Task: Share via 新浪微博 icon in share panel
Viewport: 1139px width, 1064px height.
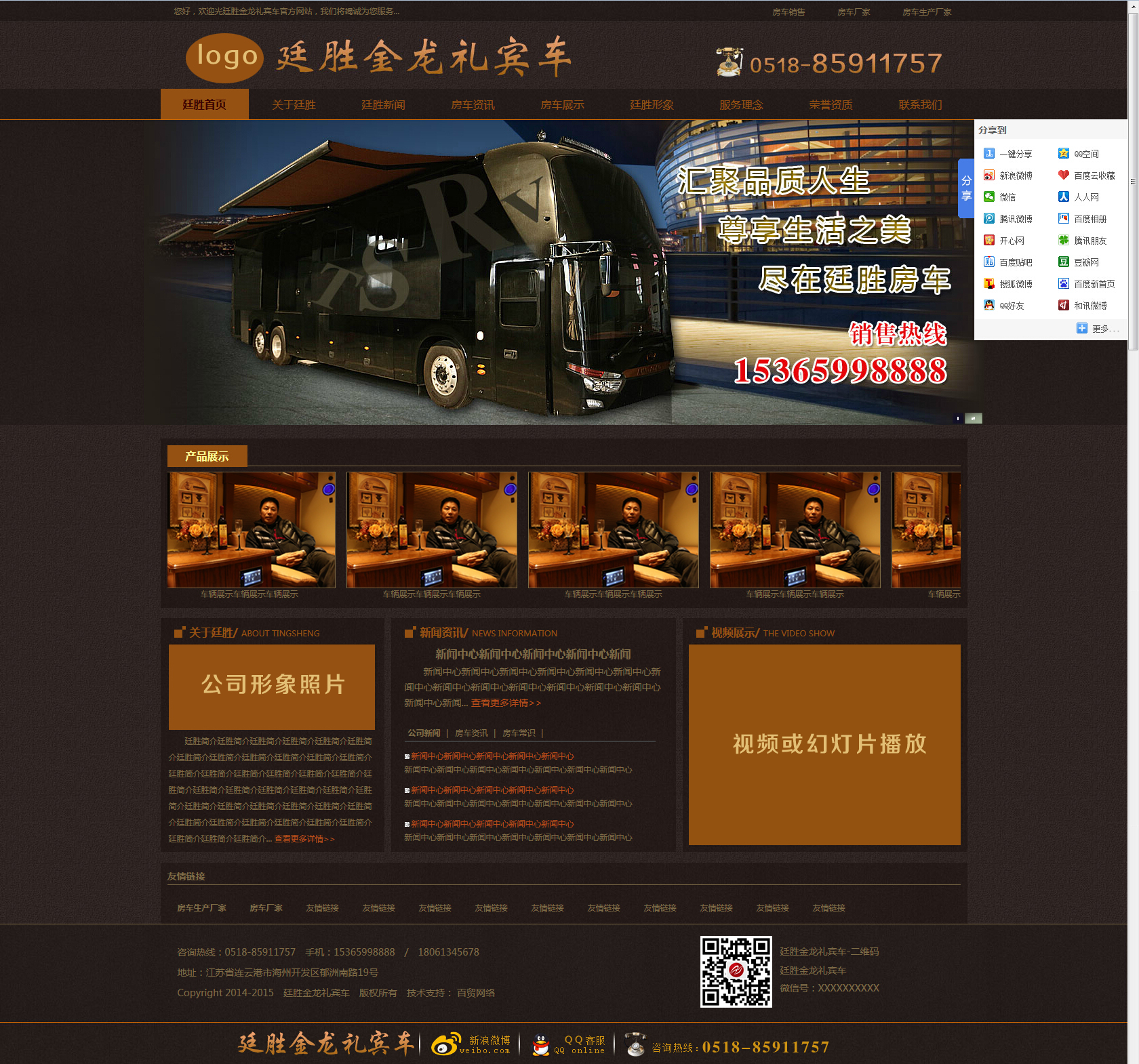Action: [x=989, y=176]
